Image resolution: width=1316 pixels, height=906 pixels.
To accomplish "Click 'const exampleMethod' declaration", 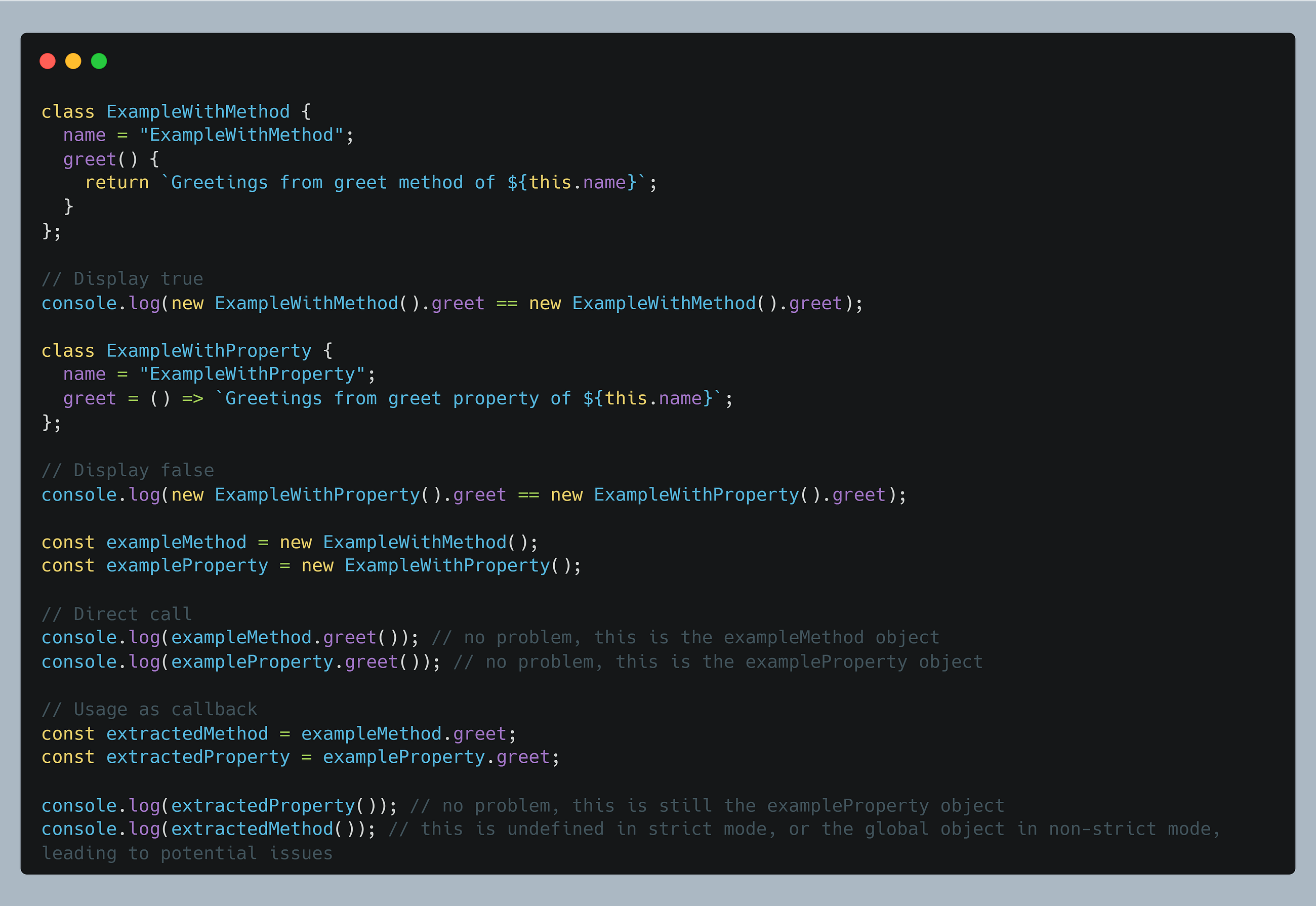I will click(290, 542).
